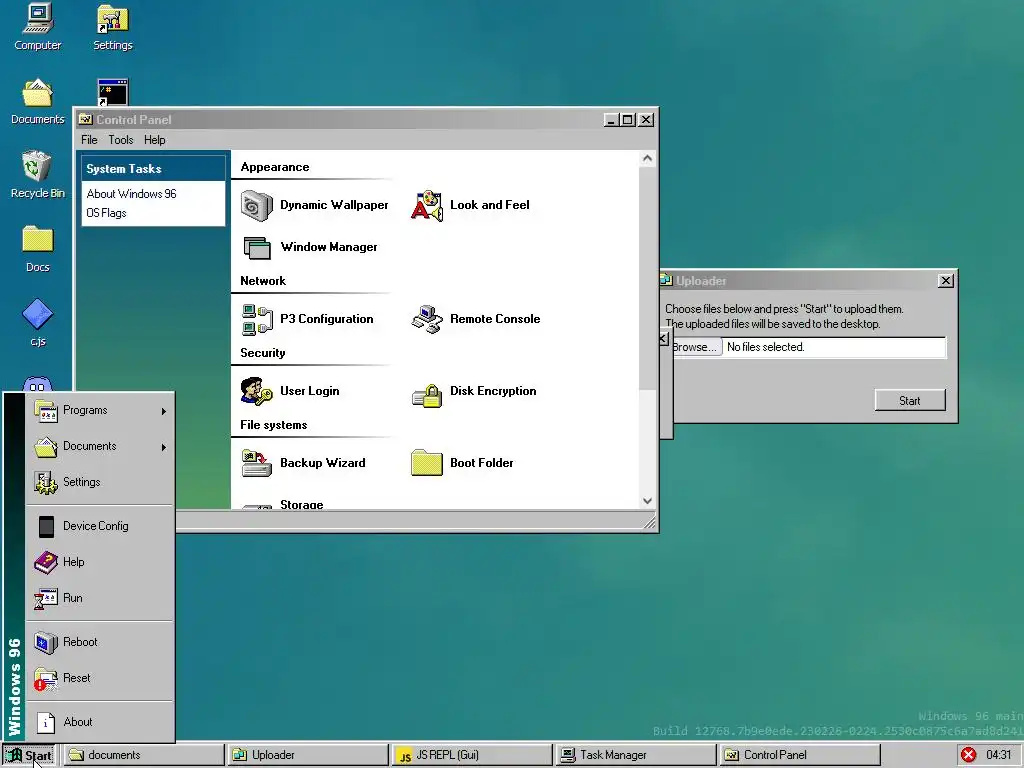The width and height of the screenshot is (1024, 768).
Task: Choose Run in the Start menu
Action: point(100,598)
